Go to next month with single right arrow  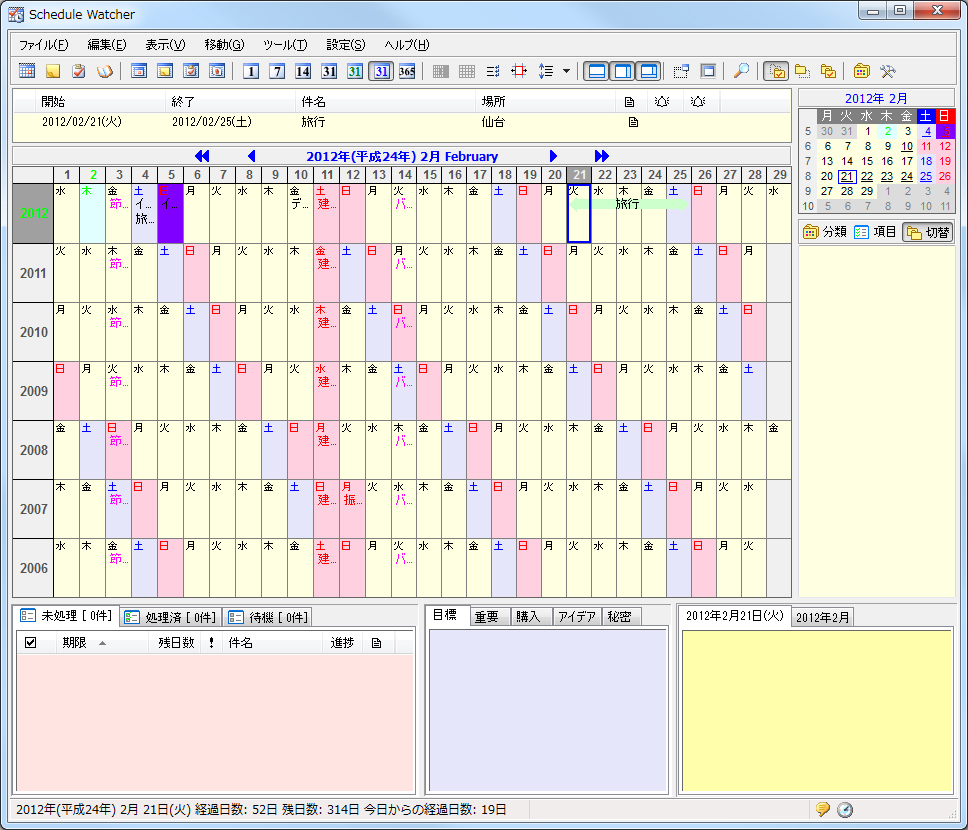(553, 156)
